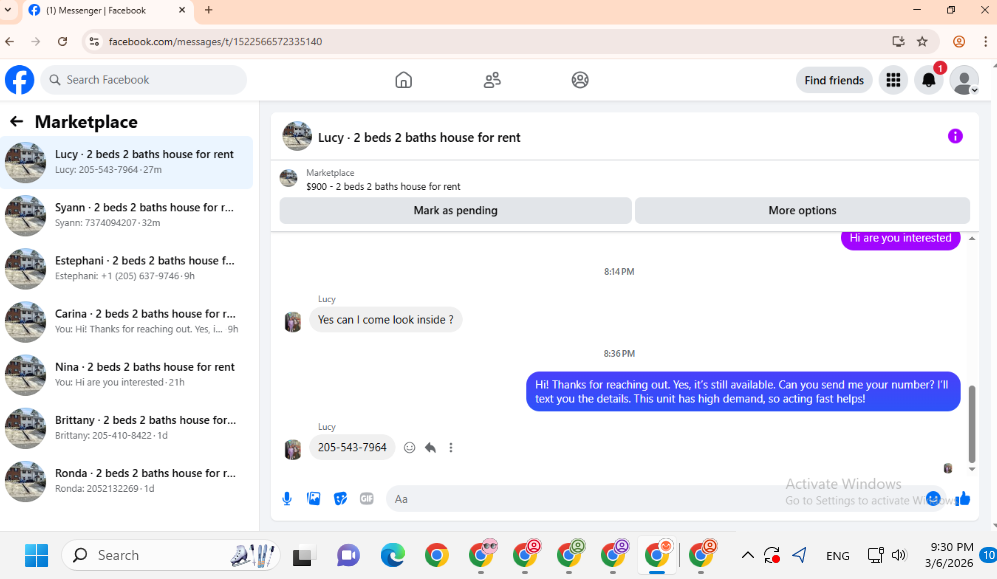The image size is (997, 579).
Task: Click the Facebook logo
Action: 20,80
